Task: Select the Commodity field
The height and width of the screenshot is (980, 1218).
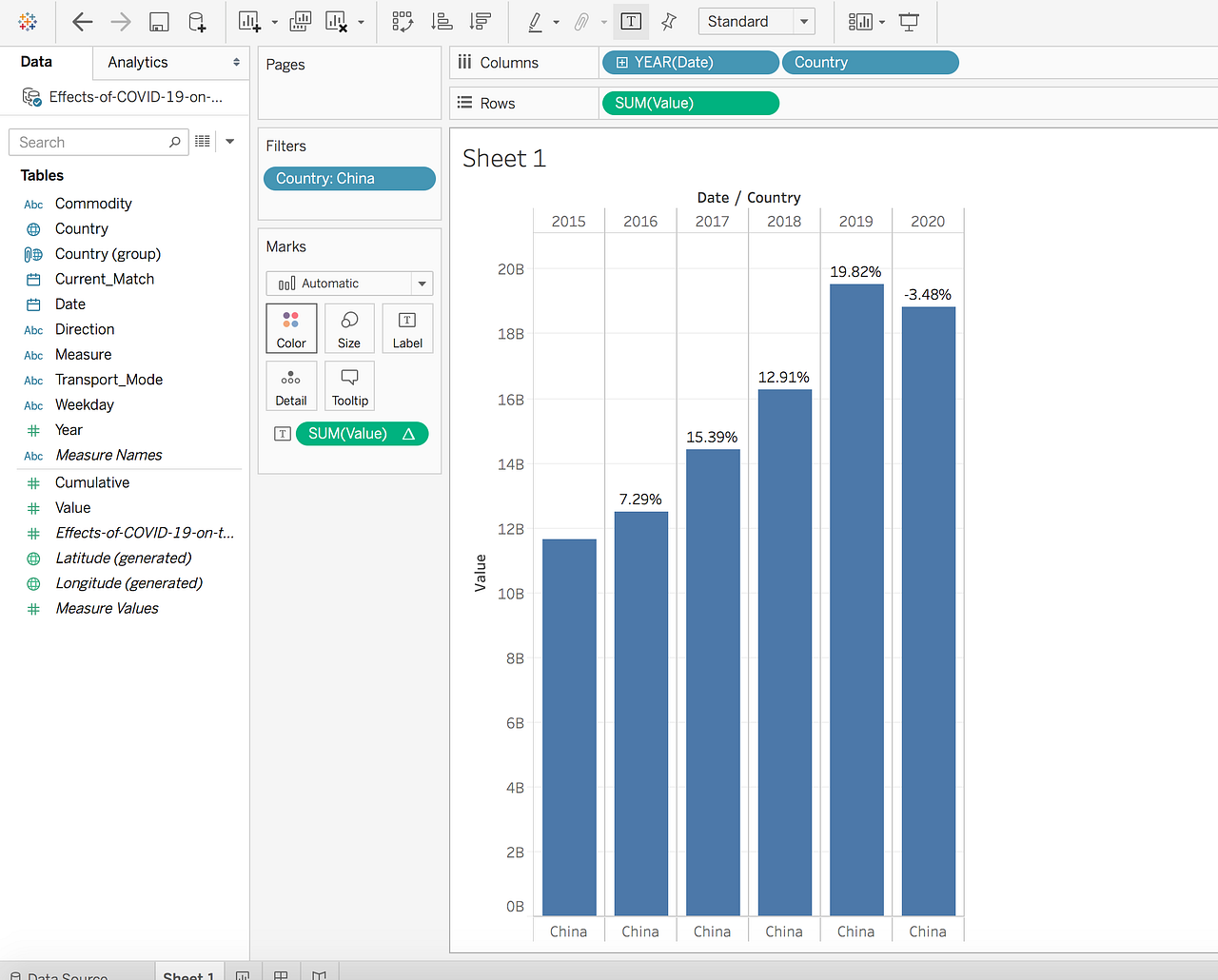Action: click(x=93, y=204)
